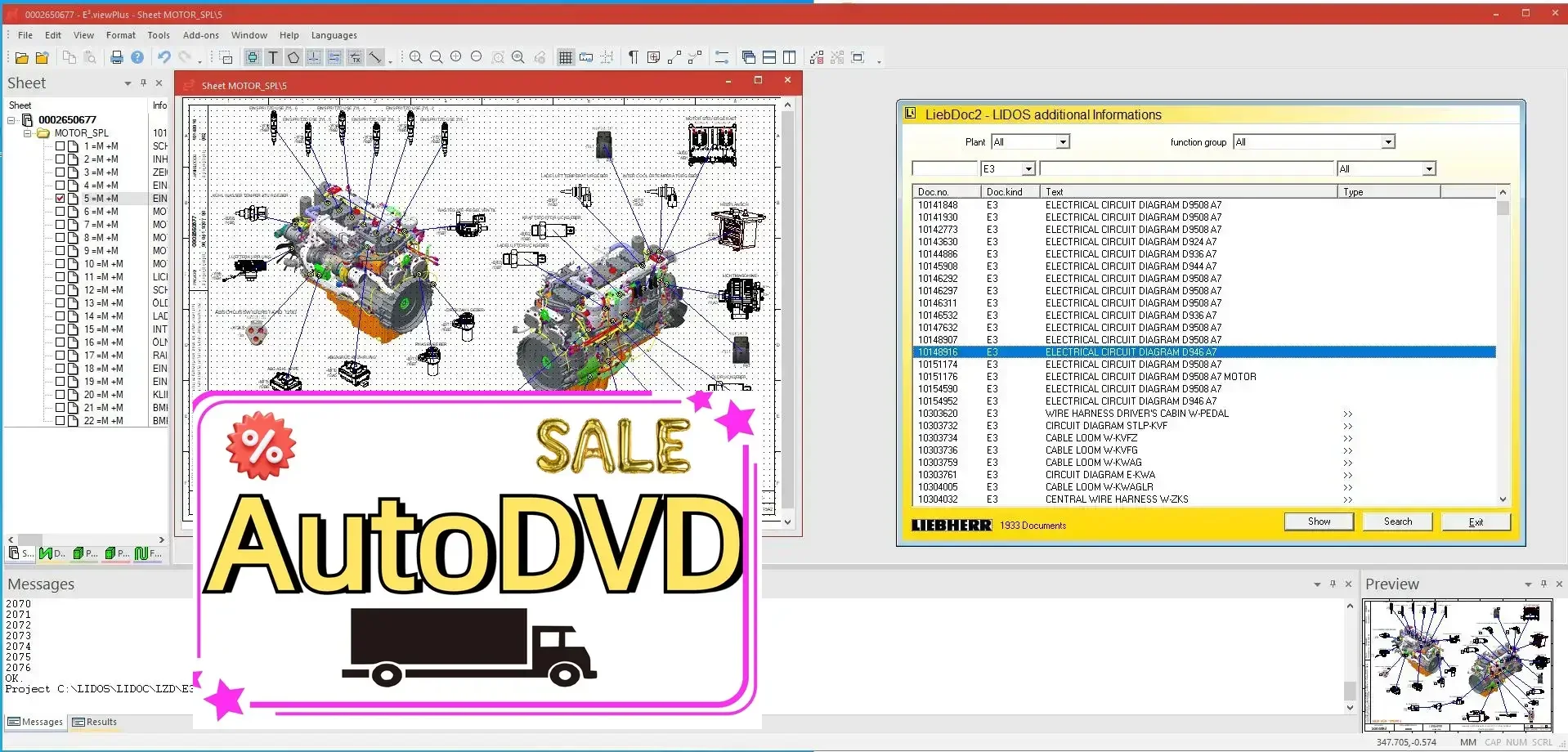Screen dimensions: 1568x752
Task: Zoom out using the magnifier minus icon
Action: point(436,57)
